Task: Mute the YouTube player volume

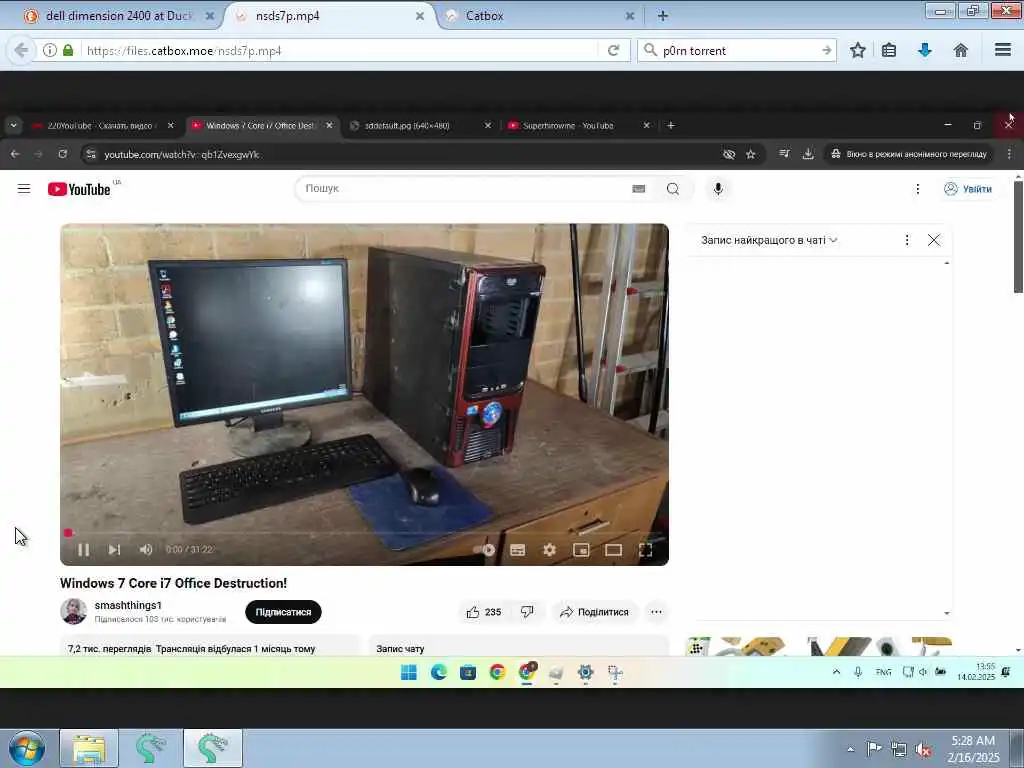Action: coord(146,550)
